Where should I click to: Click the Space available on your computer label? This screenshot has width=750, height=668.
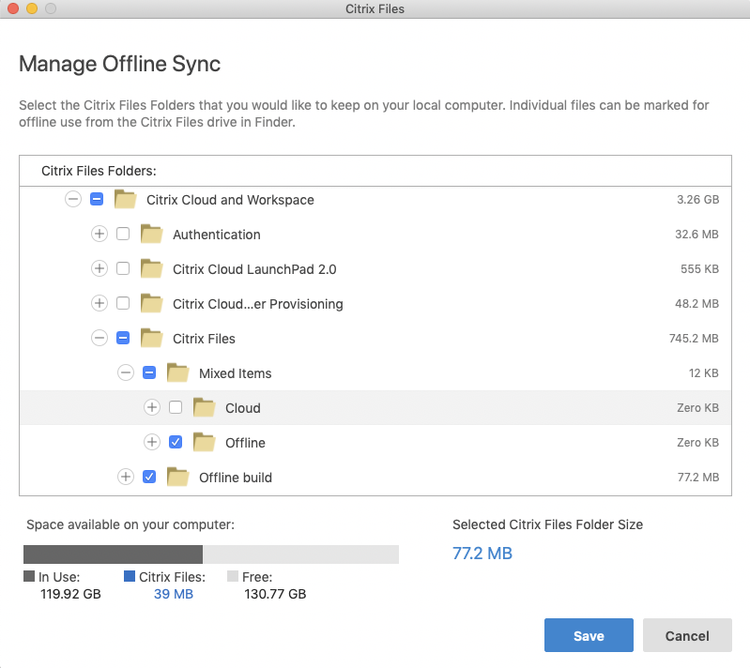click(131, 525)
